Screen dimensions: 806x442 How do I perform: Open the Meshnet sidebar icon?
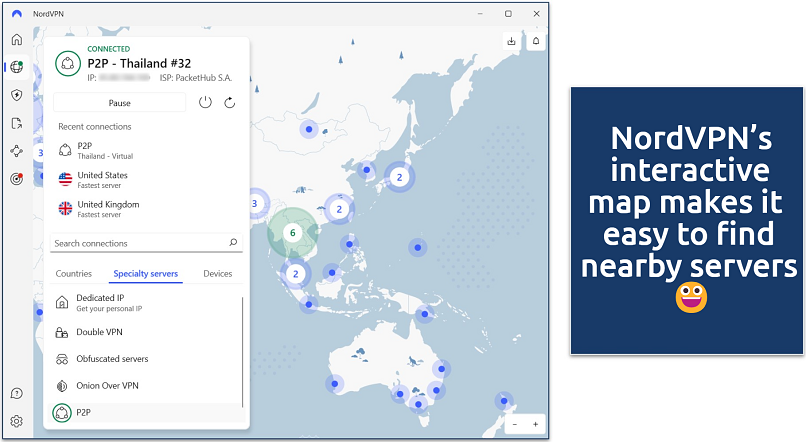click(16, 151)
